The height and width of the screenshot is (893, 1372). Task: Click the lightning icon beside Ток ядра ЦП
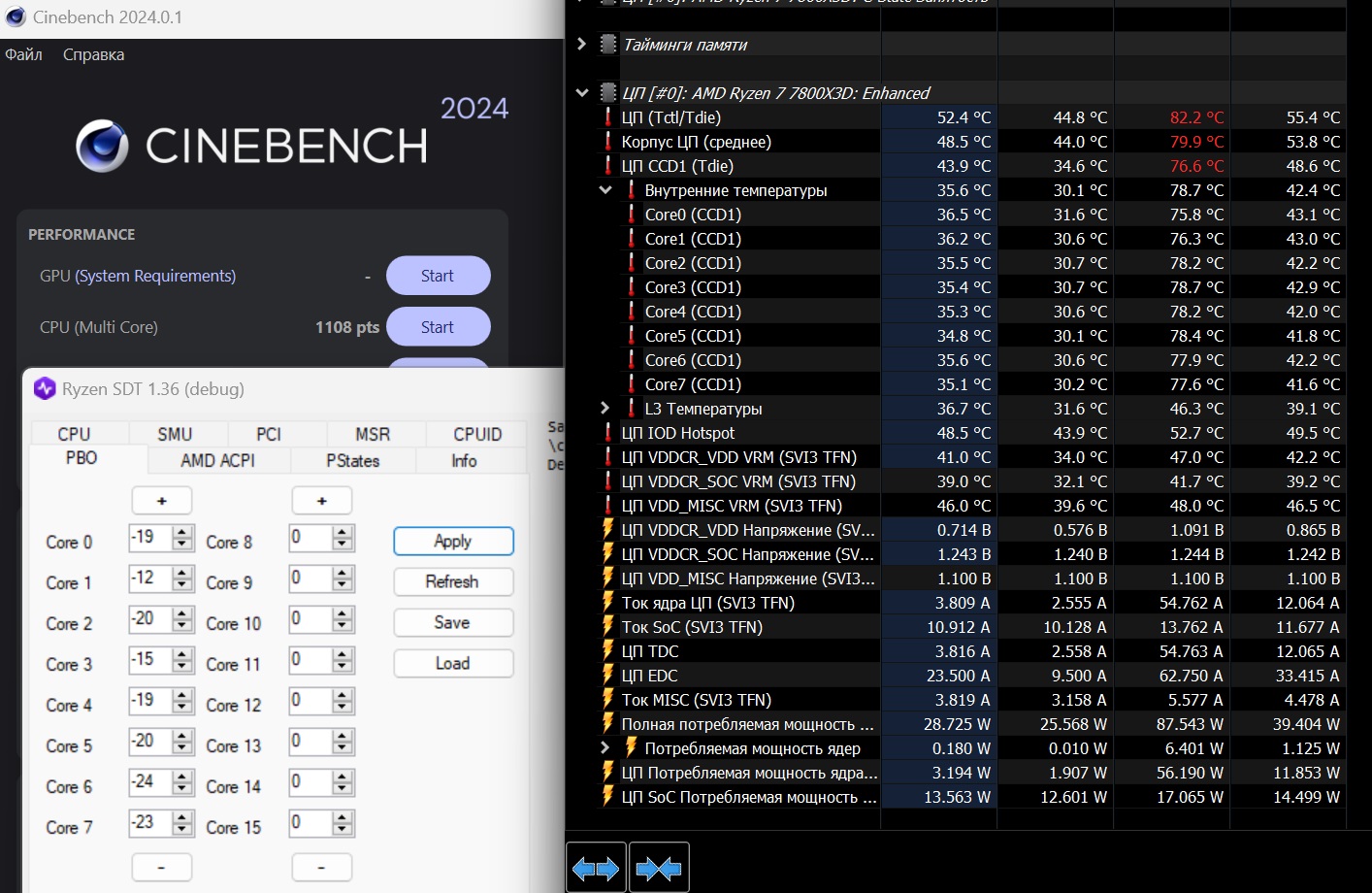point(608,603)
